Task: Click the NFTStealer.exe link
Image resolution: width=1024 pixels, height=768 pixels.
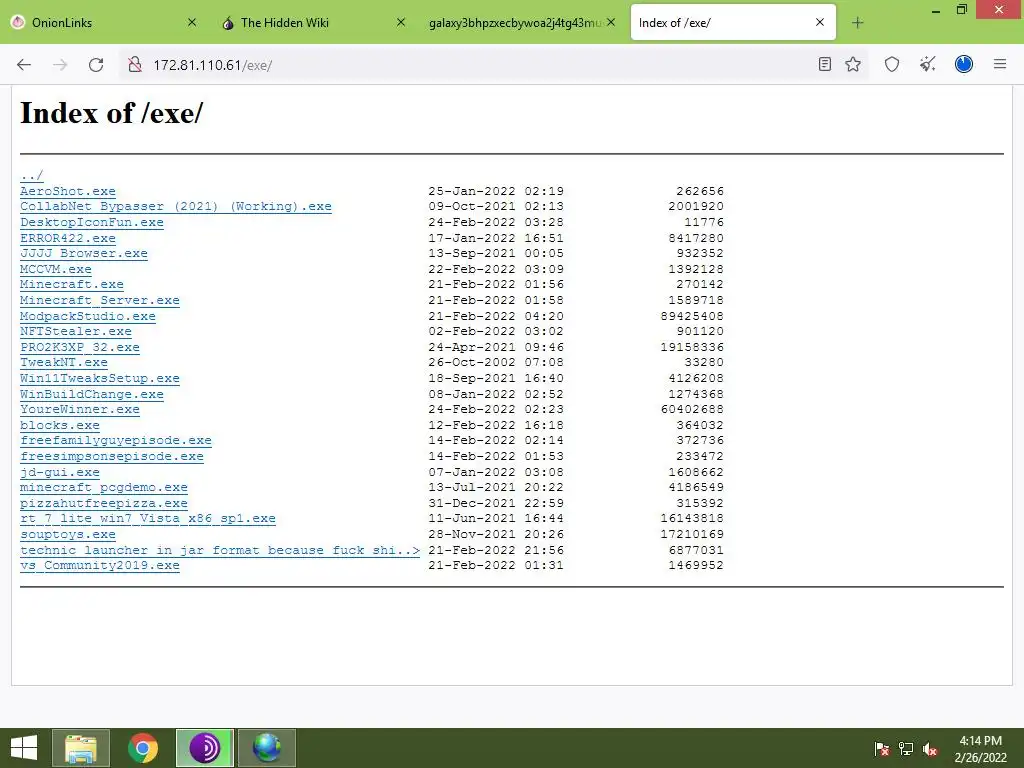Action: click(76, 331)
